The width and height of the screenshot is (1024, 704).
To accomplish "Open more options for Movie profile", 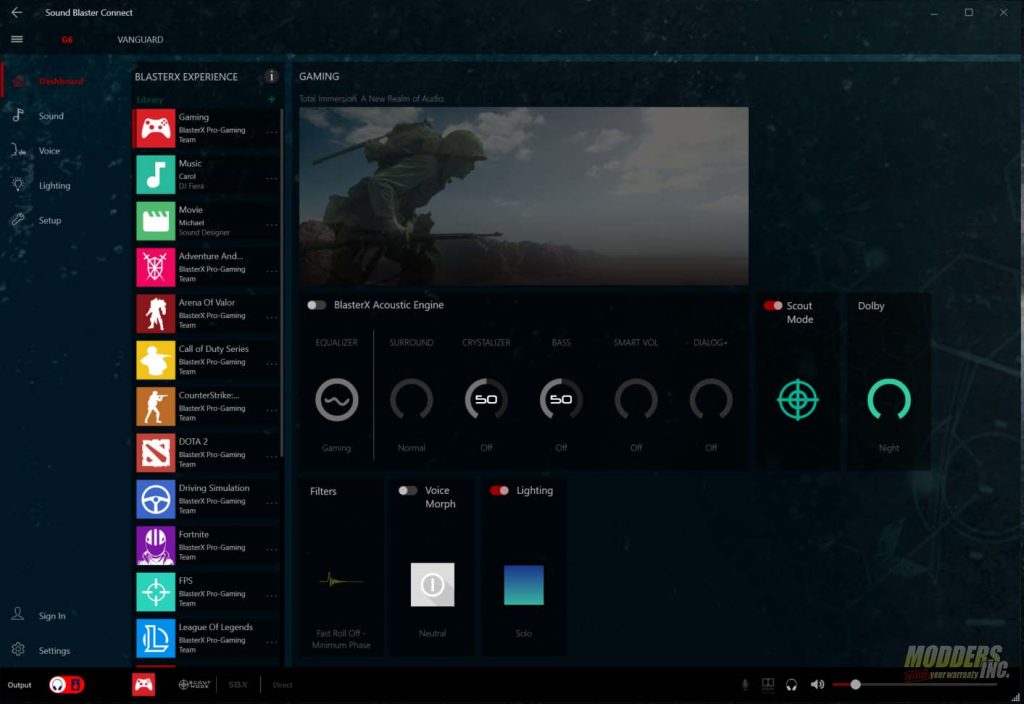I will click(272, 225).
